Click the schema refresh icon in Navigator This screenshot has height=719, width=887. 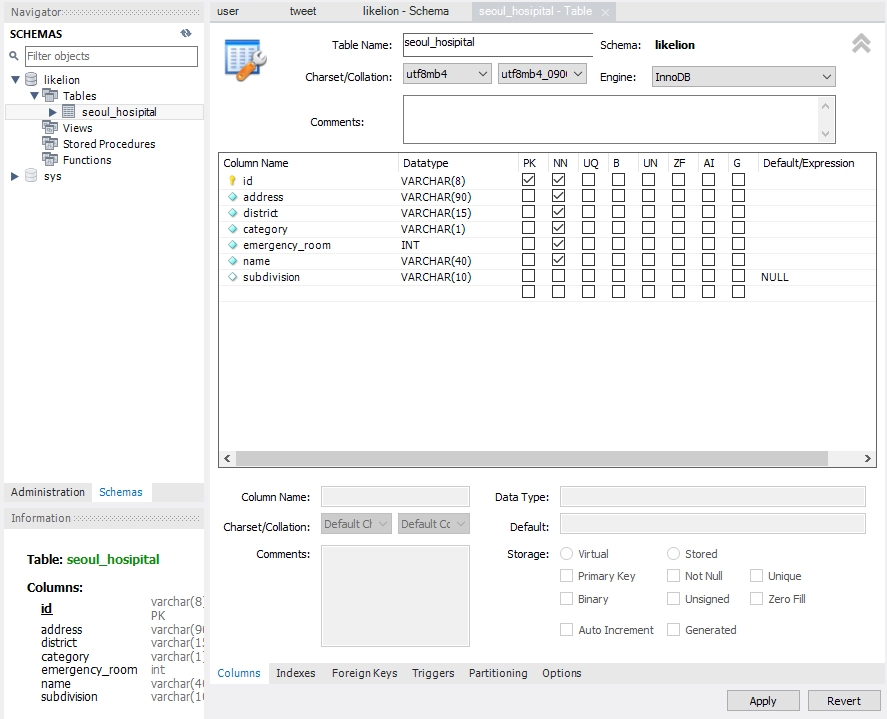point(186,33)
